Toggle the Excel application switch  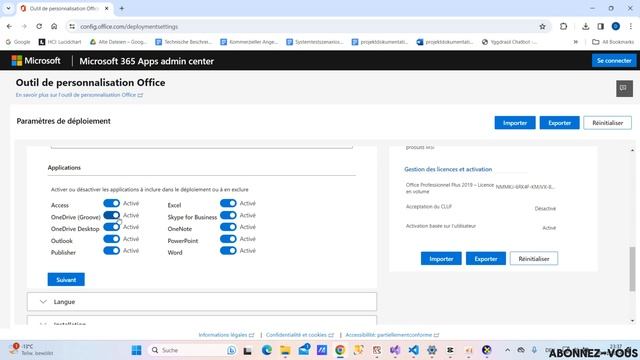pyautogui.click(x=228, y=203)
